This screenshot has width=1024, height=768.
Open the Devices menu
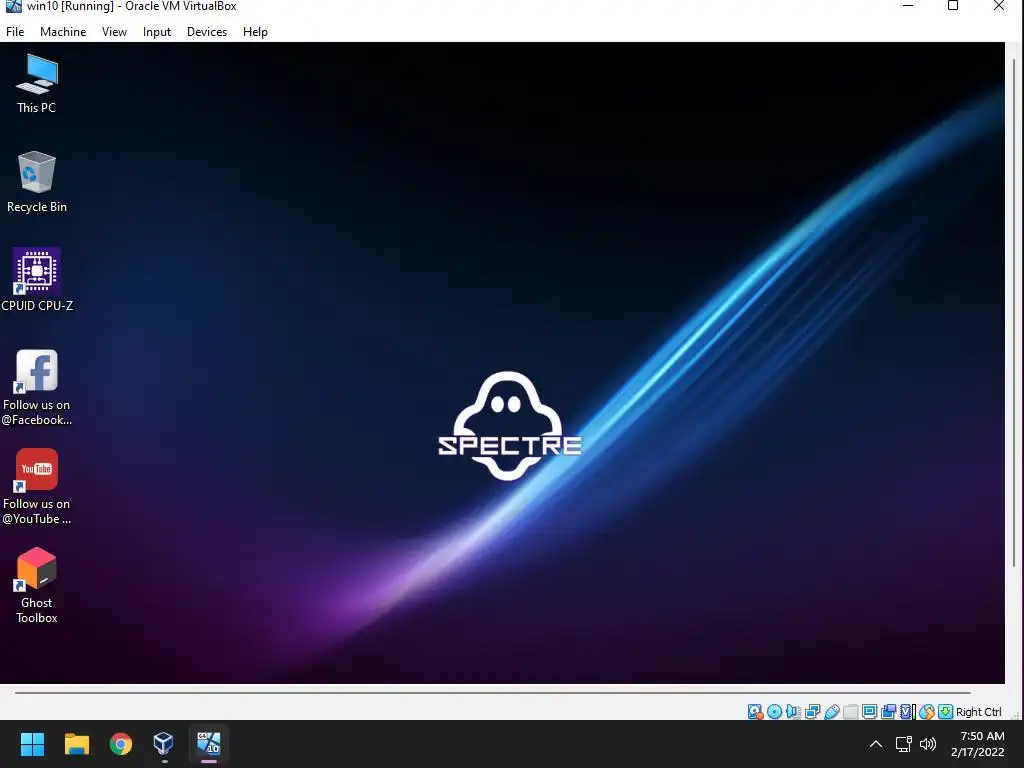pyautogui.click(x=207, y=31)
